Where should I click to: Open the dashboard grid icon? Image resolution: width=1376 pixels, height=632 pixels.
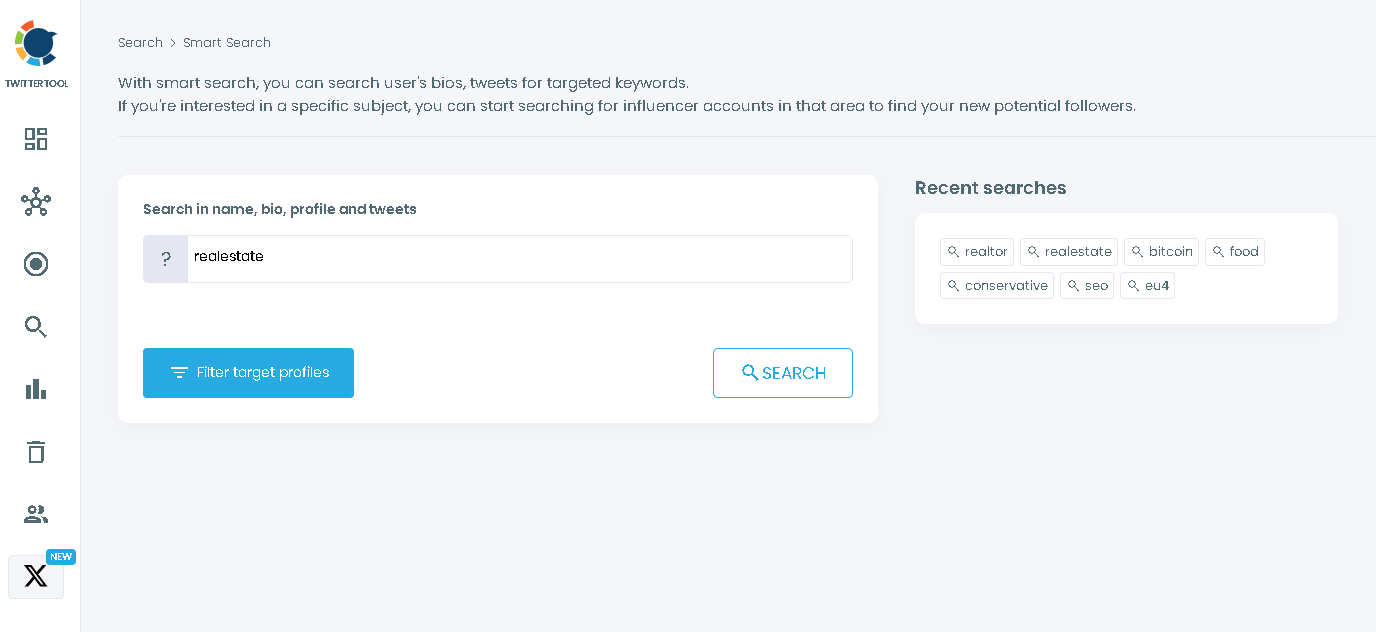pyautogui.click(x=36, y=139)
